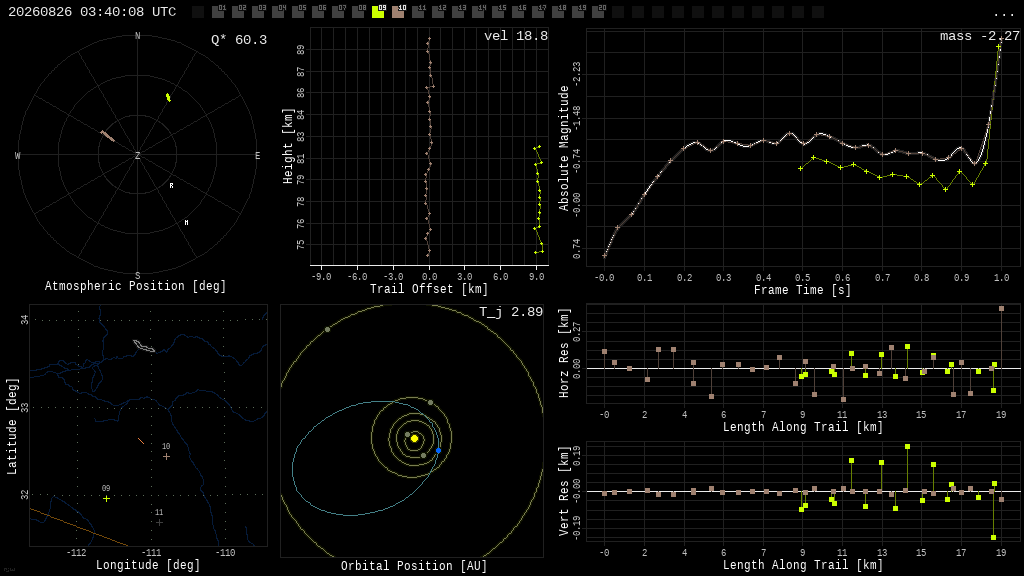Select station box 01 in top strip
Viewport: 1024px width, 576px height.
click(219, 12)
